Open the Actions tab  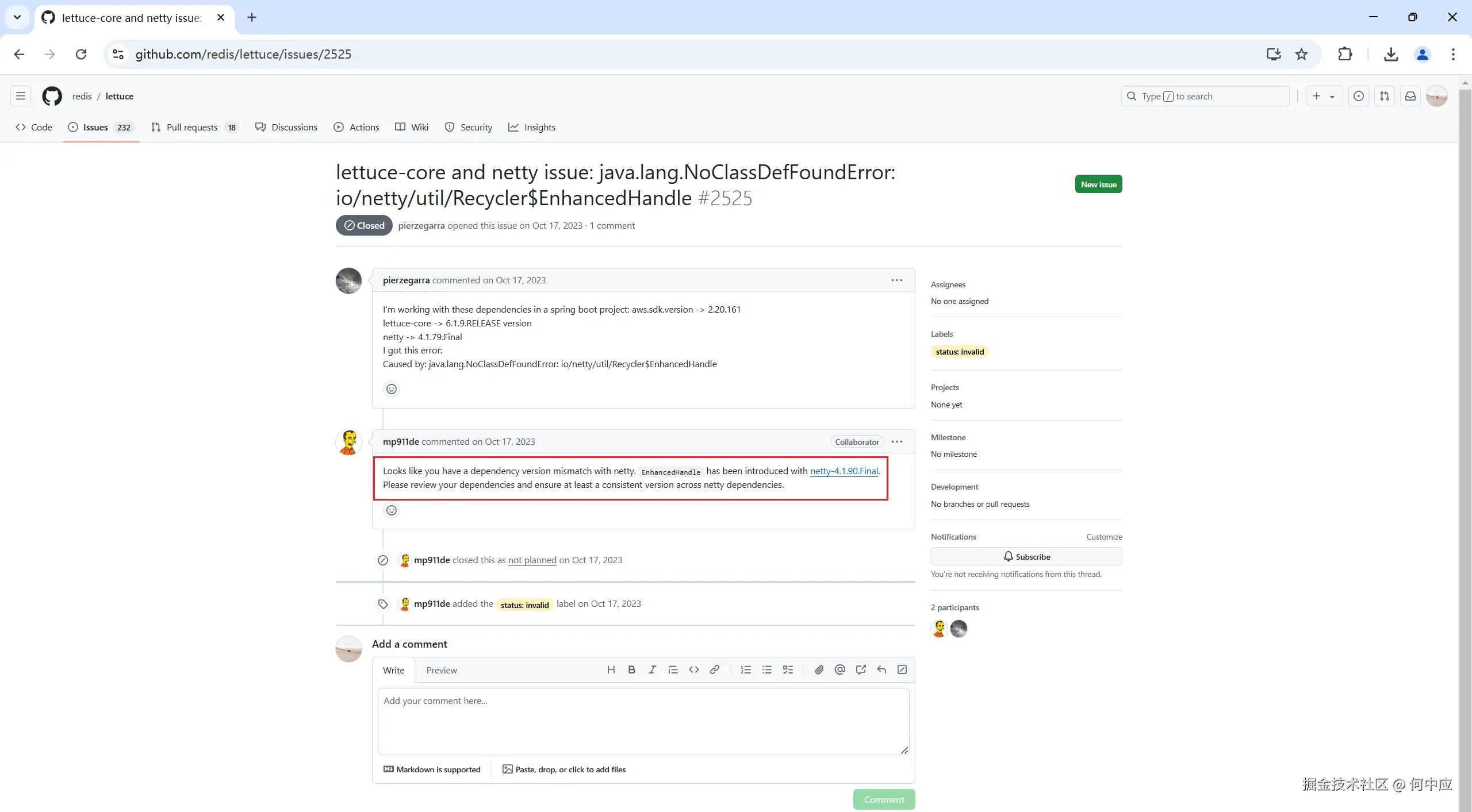[x=356, y=127]
